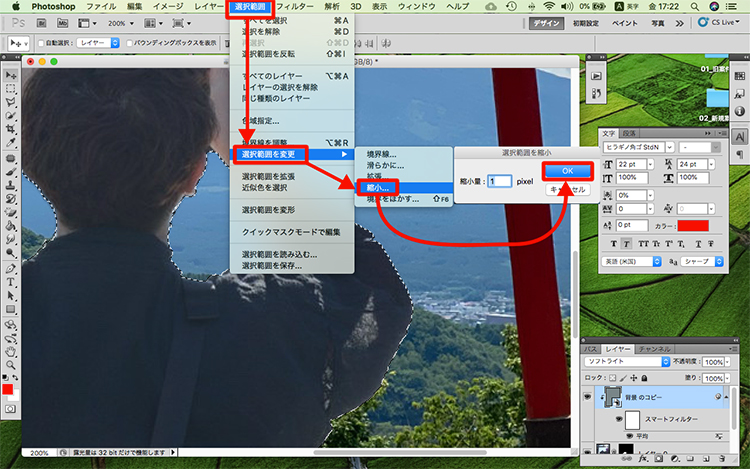Click the ペイント workspace button

coord(625,23)
